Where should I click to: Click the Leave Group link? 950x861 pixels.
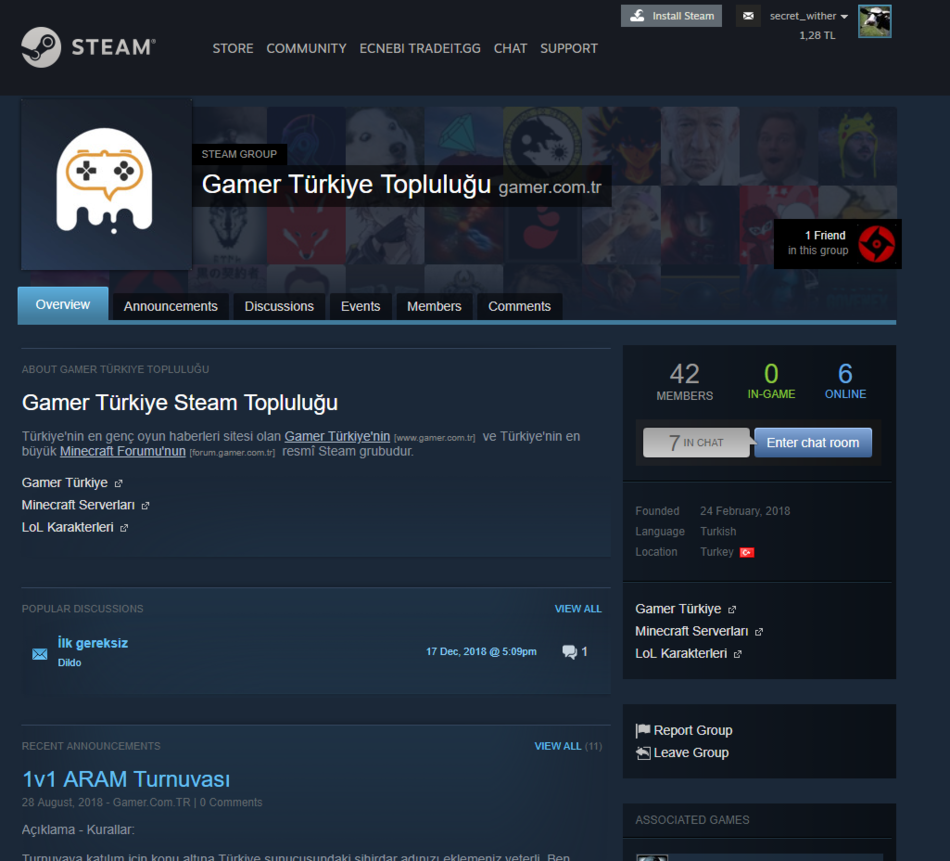[x=691, y=753]
